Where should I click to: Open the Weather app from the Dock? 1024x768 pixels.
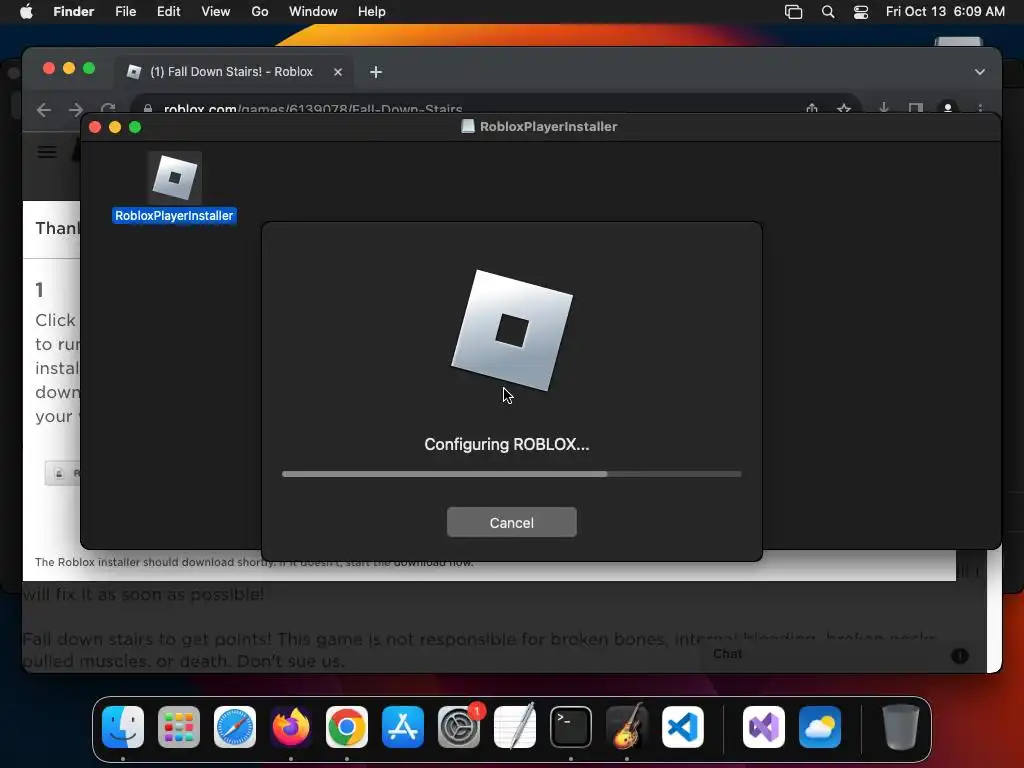[x=820, y=727]
